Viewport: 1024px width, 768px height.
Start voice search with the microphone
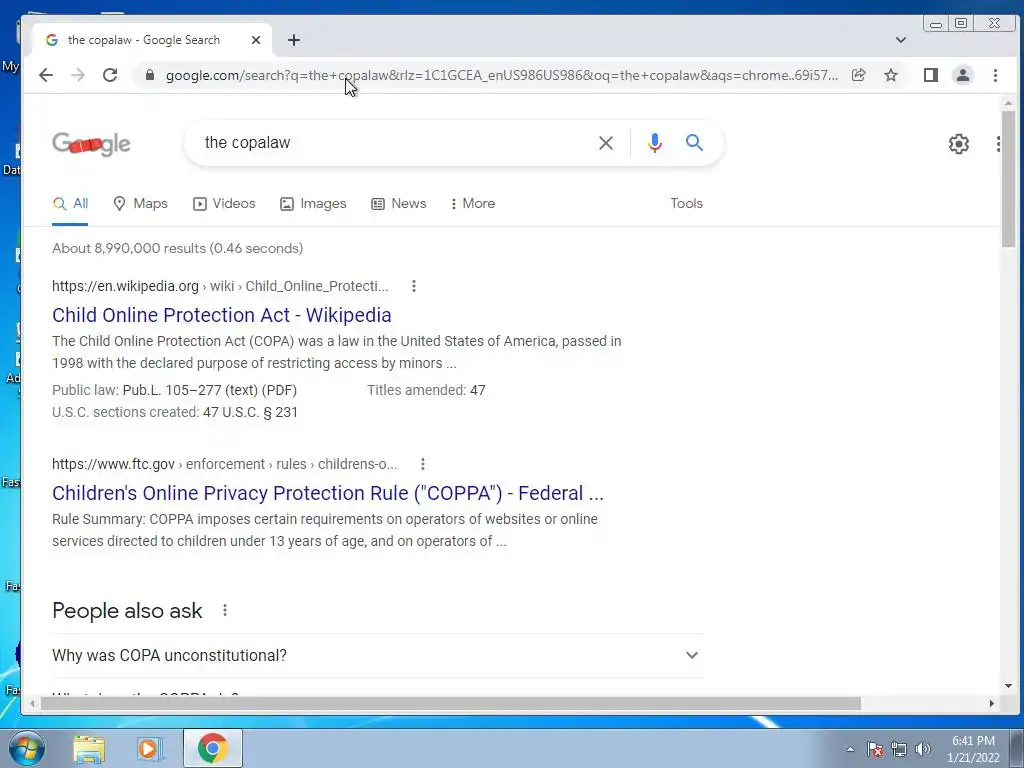pyautogui.click(x=655, y=142)
